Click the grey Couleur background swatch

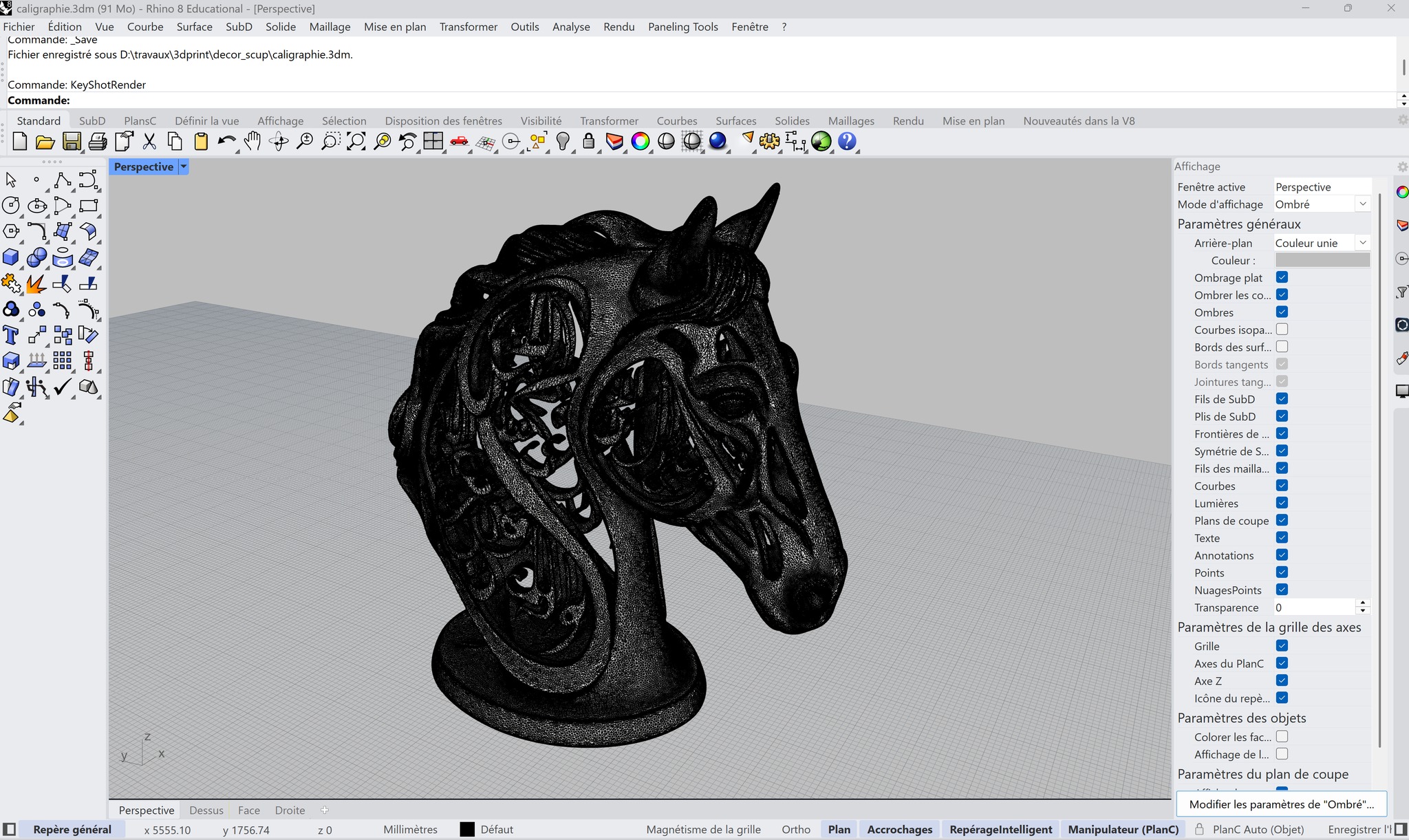tap(1322, 260)
